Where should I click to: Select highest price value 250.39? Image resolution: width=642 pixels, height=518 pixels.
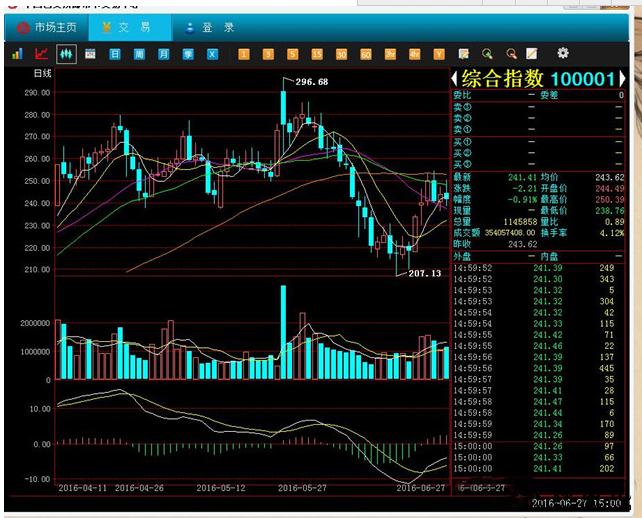pyautogui.click(x=610, y=199)
